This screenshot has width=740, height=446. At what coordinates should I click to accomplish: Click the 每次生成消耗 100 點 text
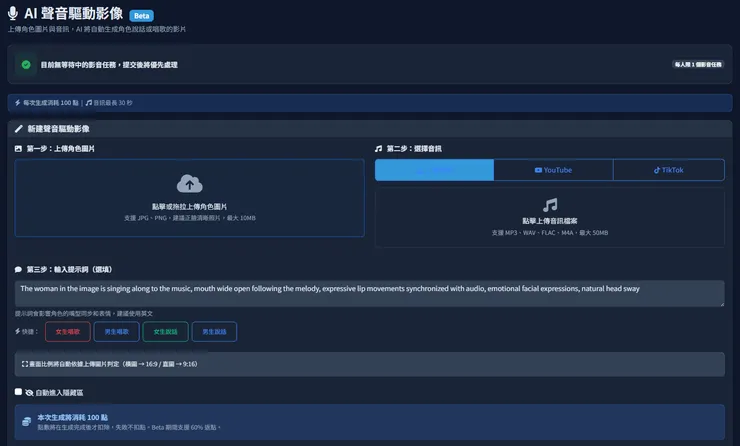(51, 103)
